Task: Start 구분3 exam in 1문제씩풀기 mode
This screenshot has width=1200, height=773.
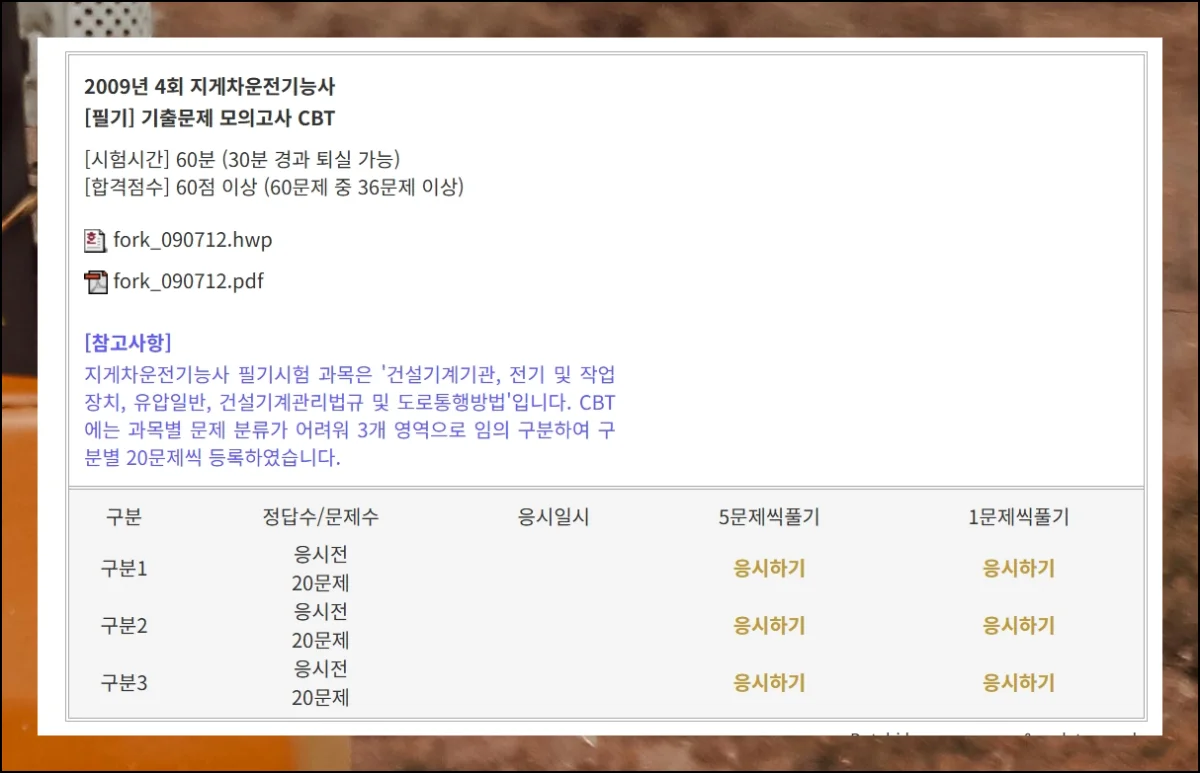Action: tap(1018, 684)
